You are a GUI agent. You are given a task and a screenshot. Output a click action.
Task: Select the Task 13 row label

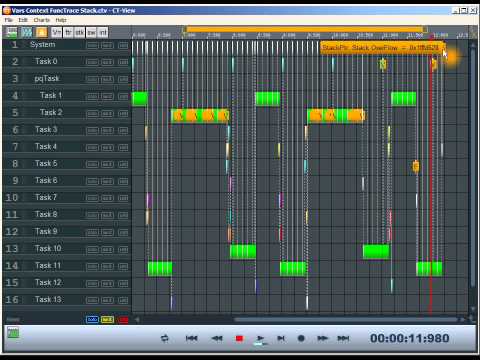point(48,300)
